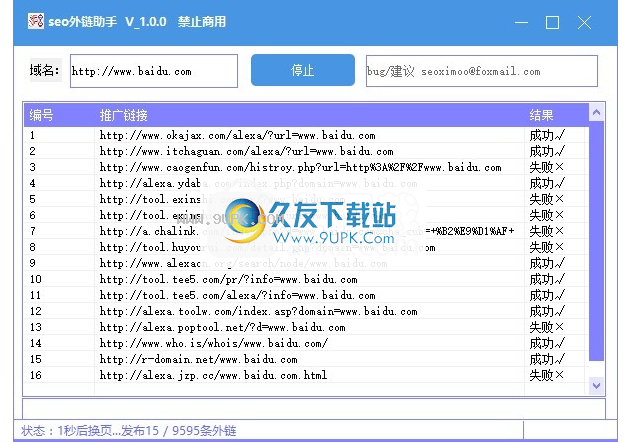This screenshot has width=626, height=443.
Task: Select row 1 okajax.com link
Action: pos(238,135)
